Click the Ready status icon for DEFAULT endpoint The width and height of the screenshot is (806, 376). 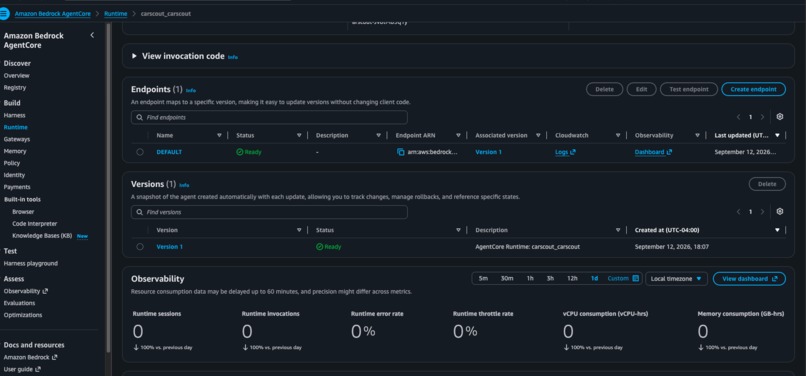pos(240,152)
